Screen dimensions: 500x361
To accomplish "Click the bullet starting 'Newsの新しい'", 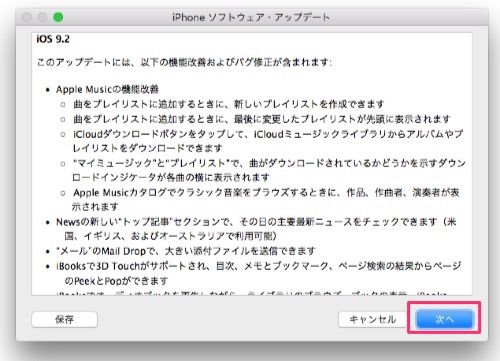I will pos(256,229).
